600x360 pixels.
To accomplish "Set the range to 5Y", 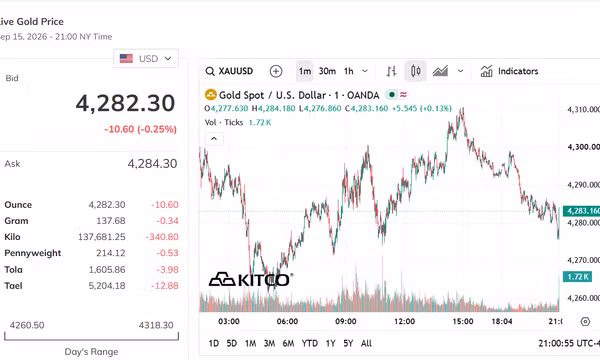I will click(x=348, y=343).
